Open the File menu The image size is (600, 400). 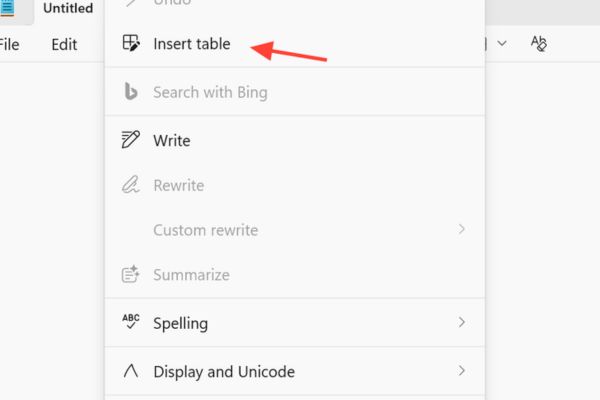[9, 44]
